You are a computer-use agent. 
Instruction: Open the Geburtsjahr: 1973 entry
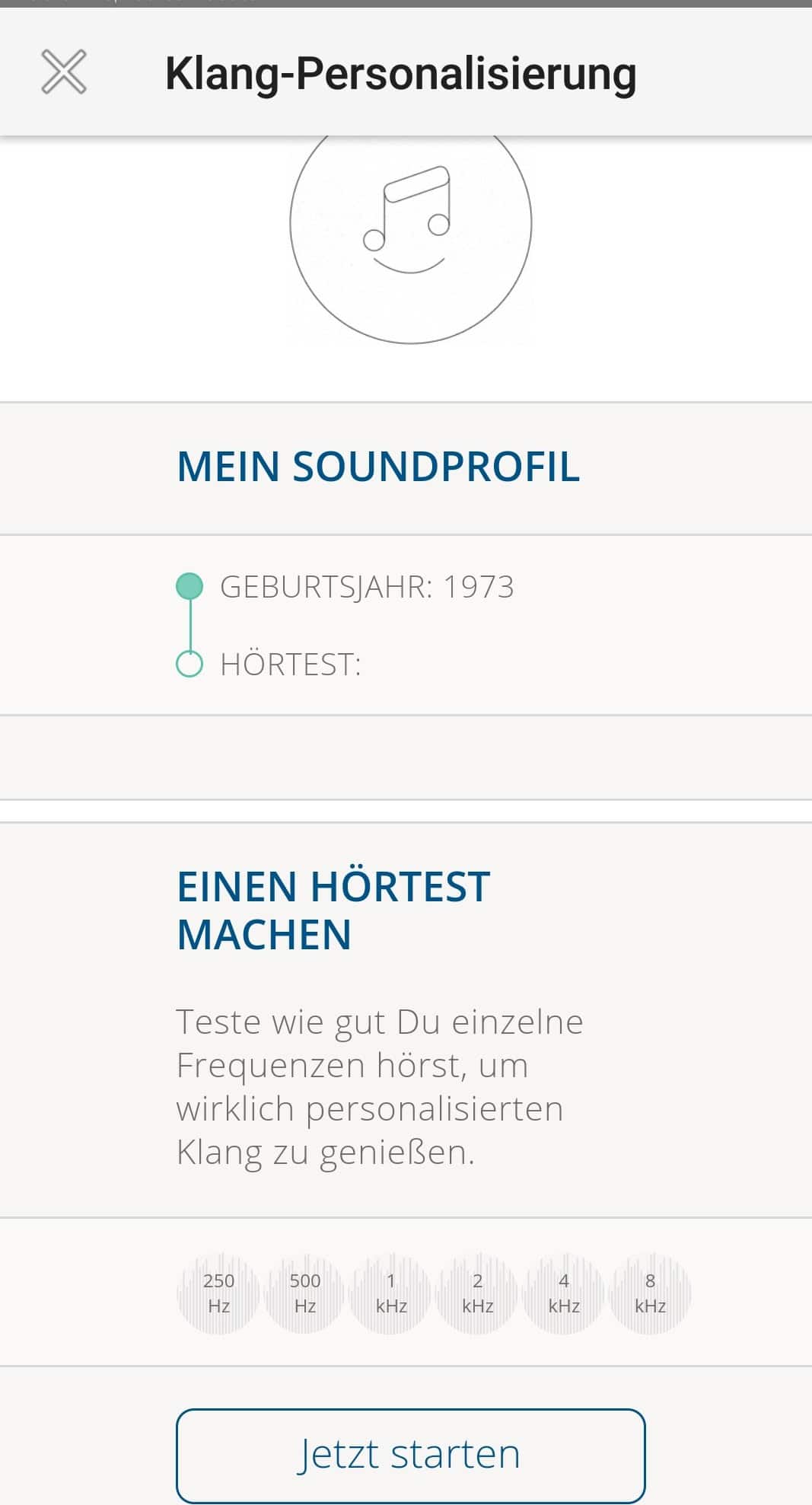pos(367,587)
